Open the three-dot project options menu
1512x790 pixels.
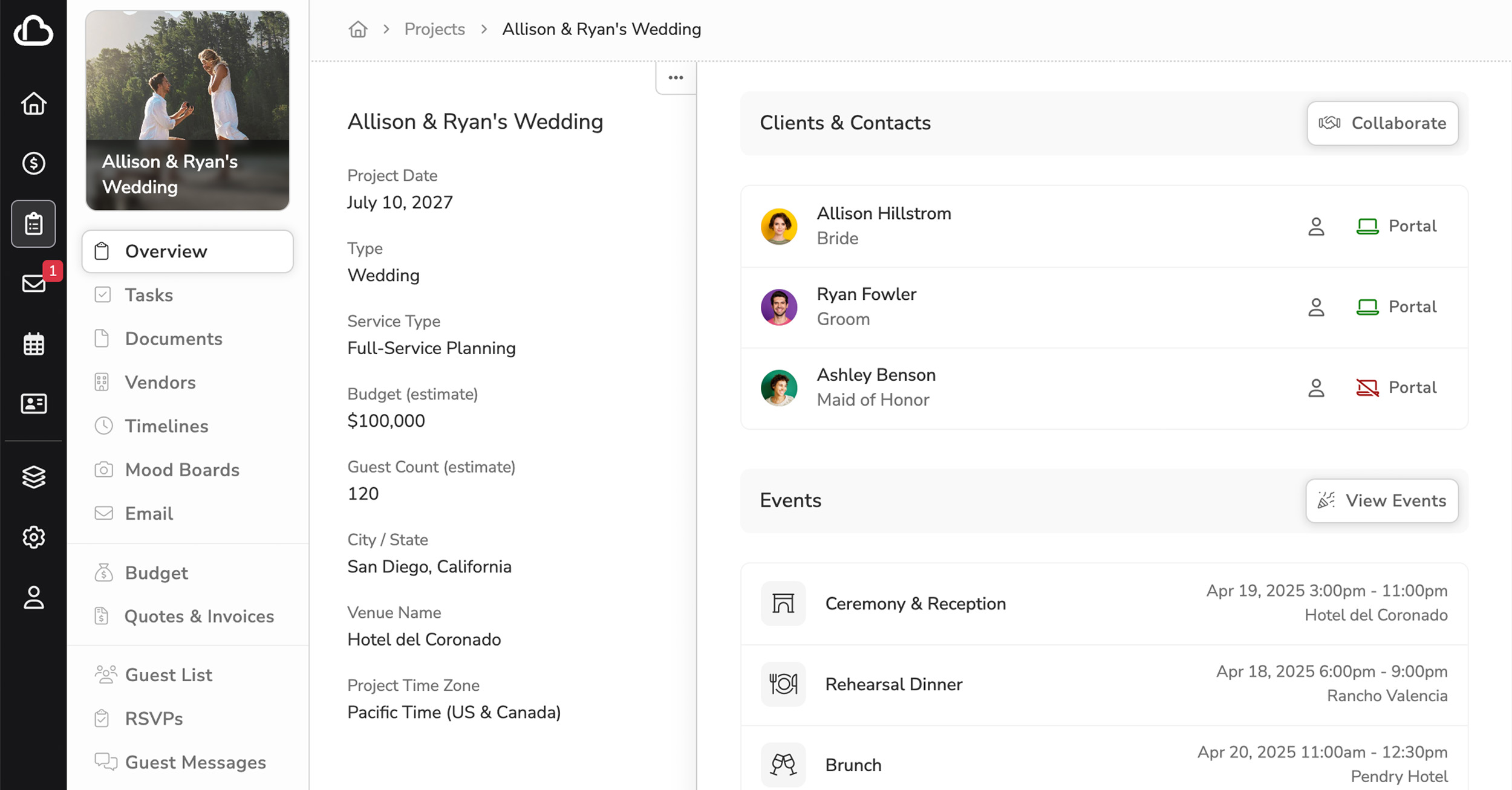click(676, 78)
